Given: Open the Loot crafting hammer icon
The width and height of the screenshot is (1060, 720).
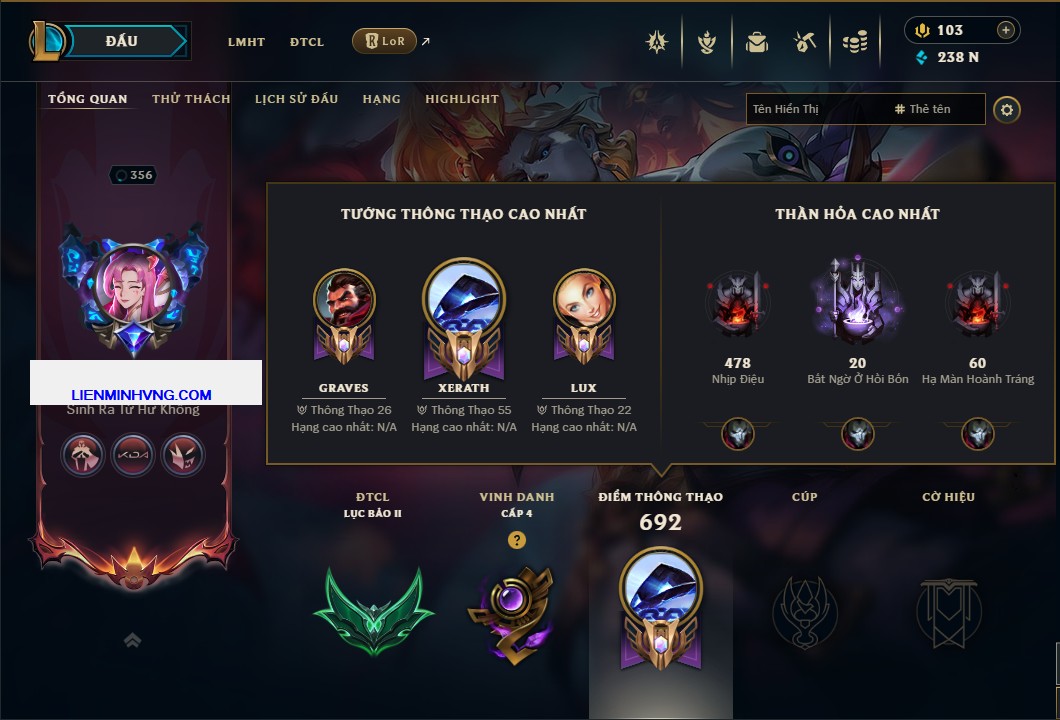Looking at the screenshot, I should [x=804, y=43].
